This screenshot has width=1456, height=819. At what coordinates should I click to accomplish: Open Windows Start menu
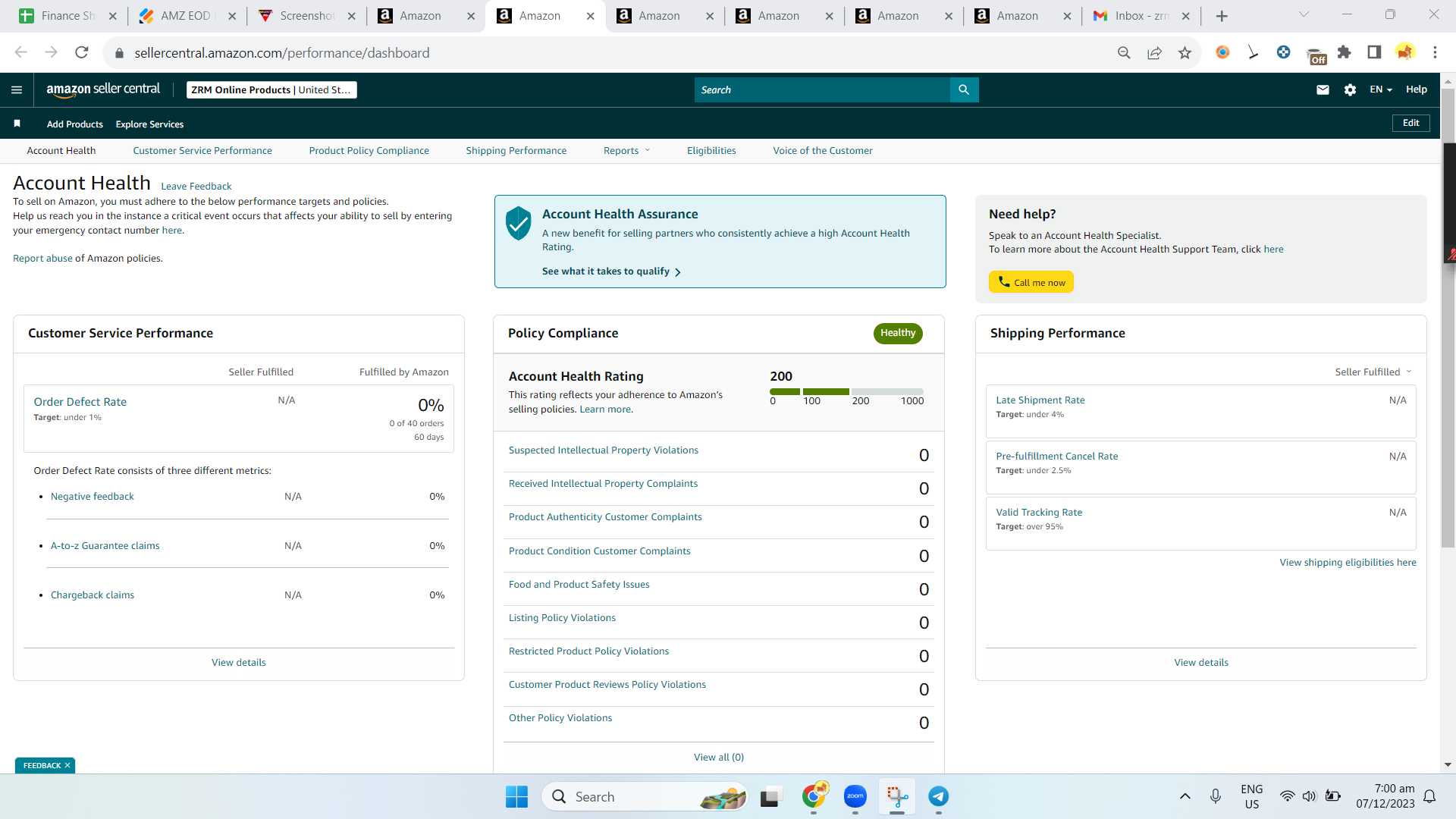pos(516,796)
